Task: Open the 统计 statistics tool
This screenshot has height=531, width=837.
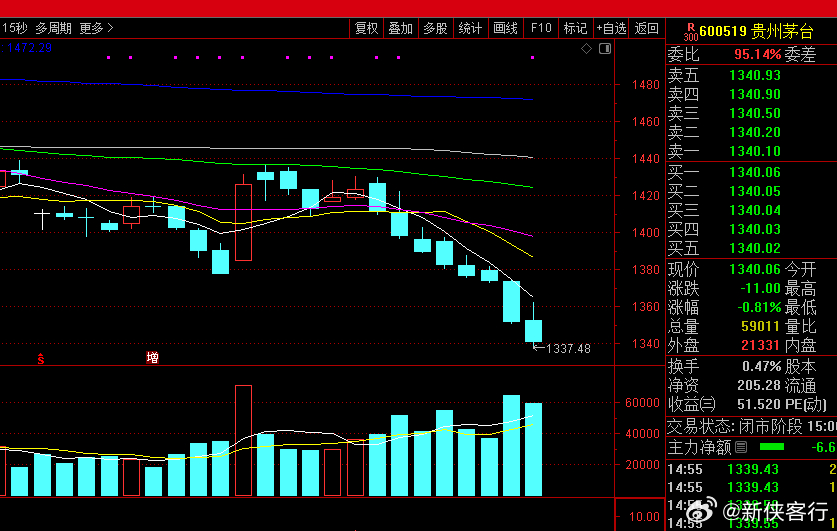Action: (x=470, y=28)
